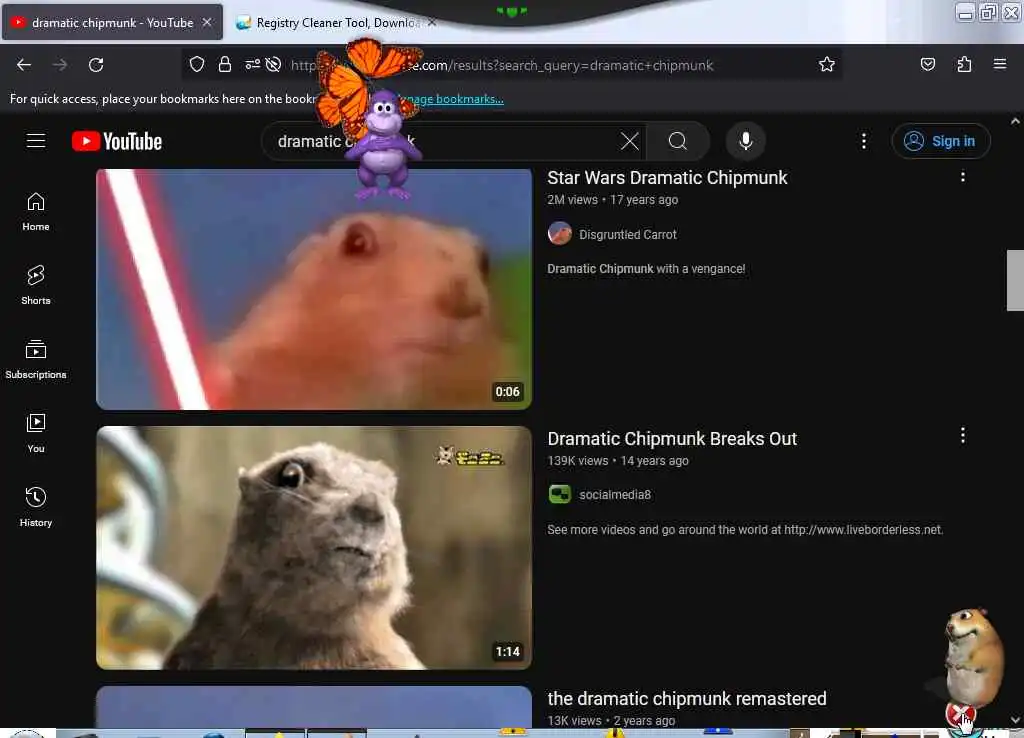Go back with the browser back arrow
Viewport: 1024px width, 738px height.
point(24,65)
